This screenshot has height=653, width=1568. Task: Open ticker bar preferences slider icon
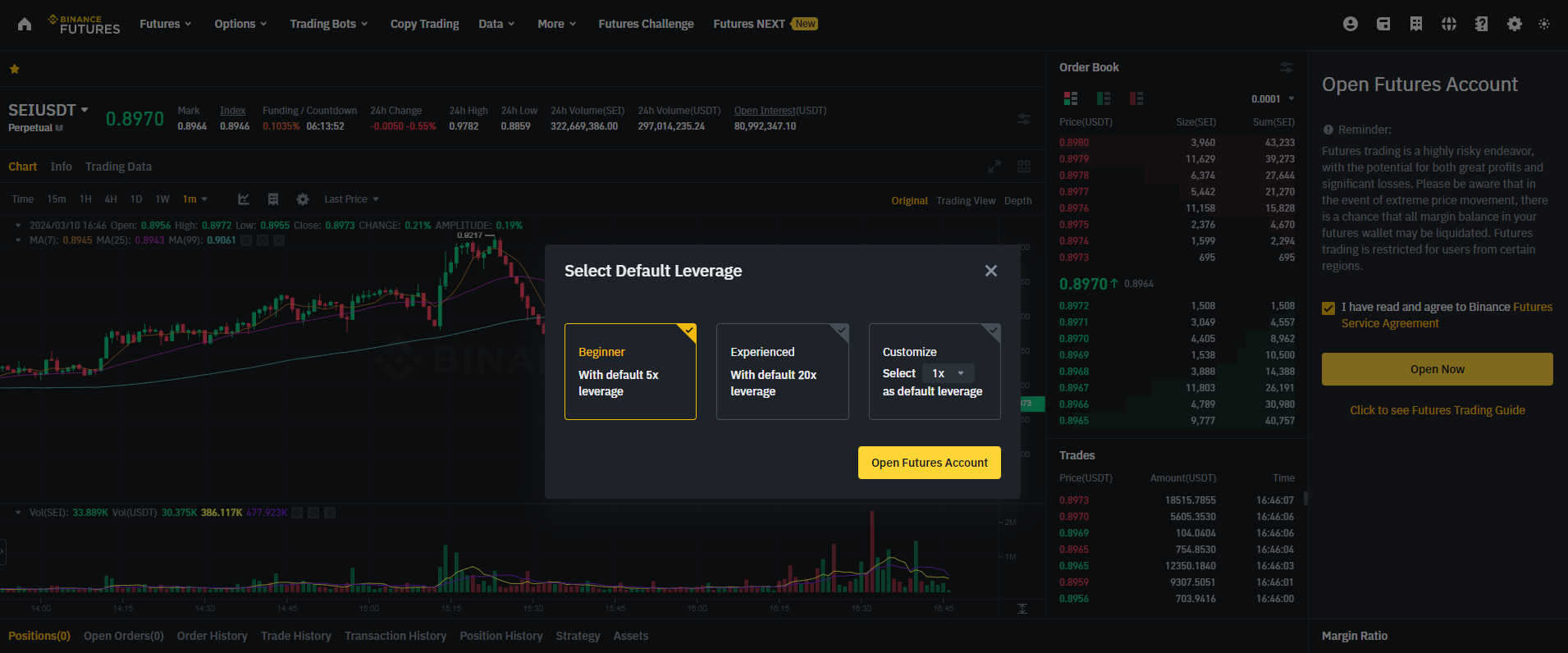(x=1024, y=119)
